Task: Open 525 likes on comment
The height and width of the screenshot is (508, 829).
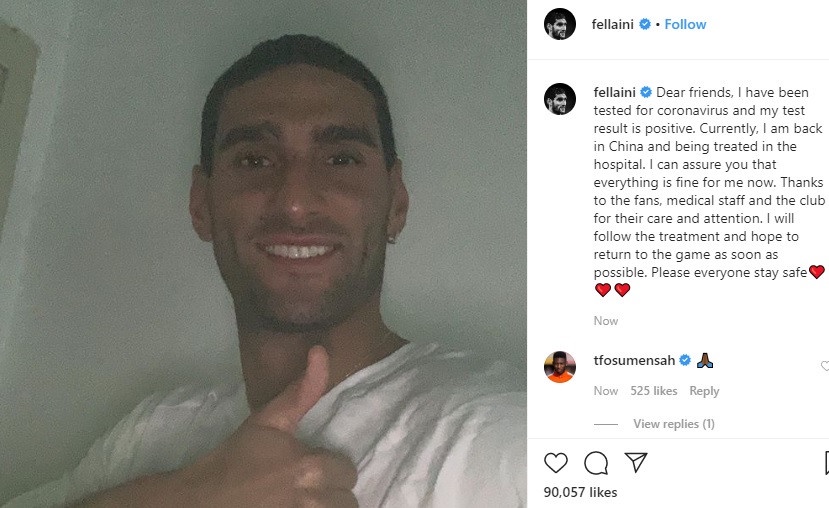Action: pos(653,391)
